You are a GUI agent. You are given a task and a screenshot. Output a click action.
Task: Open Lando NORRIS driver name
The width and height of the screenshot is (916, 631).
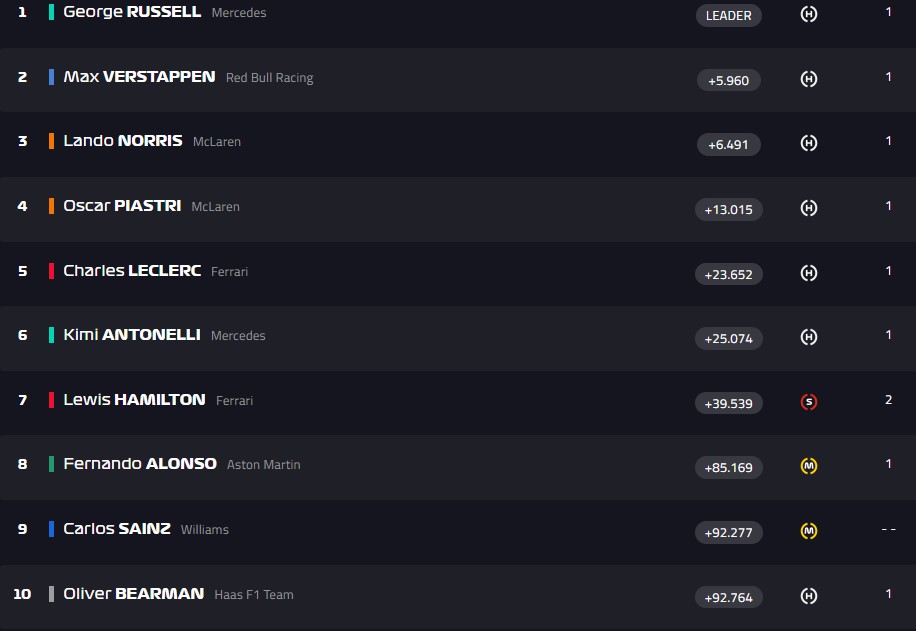click(123, 141)
